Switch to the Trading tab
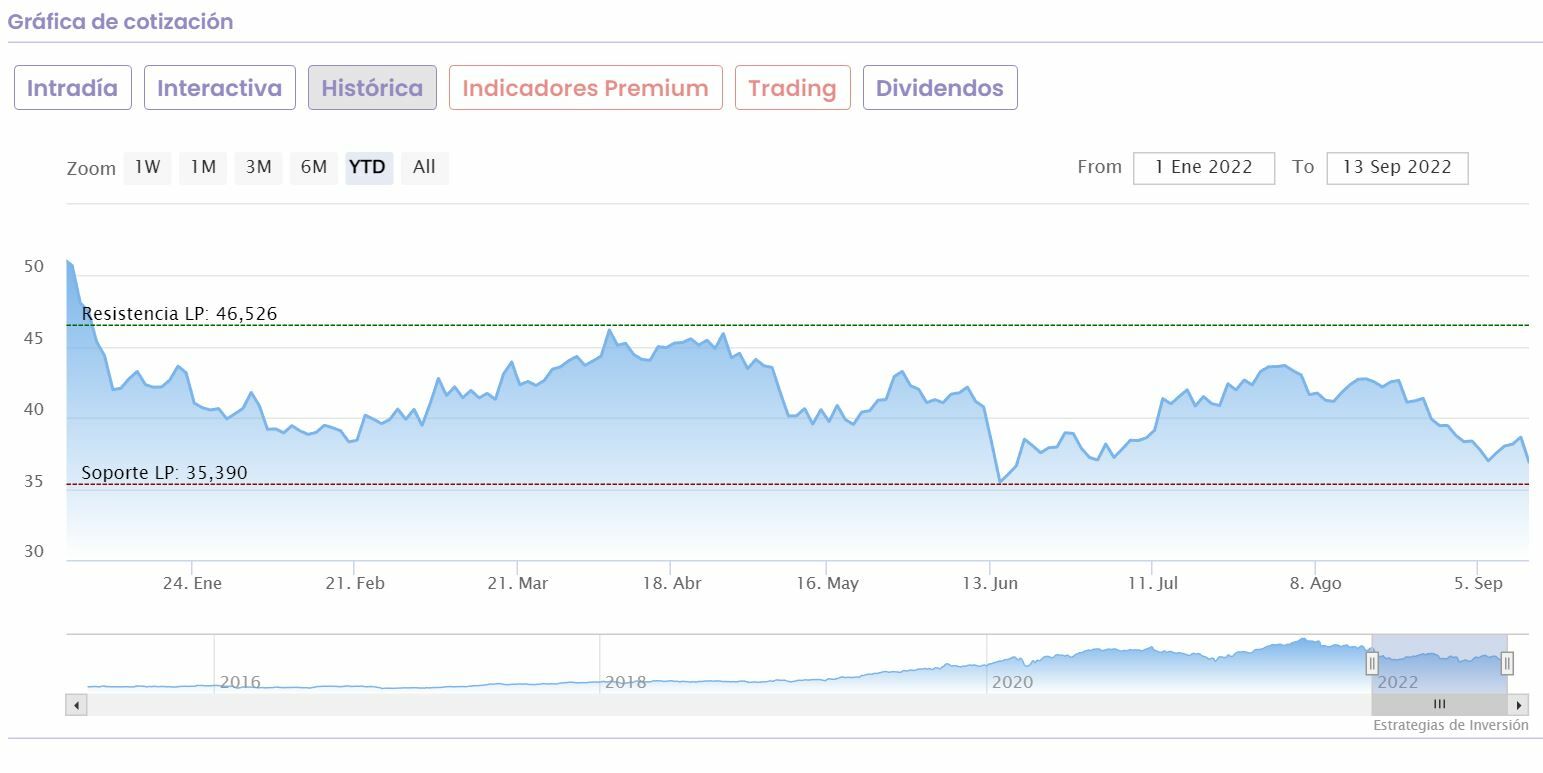The width and height of the screenshot is (1543, 773). coord(792,88)
